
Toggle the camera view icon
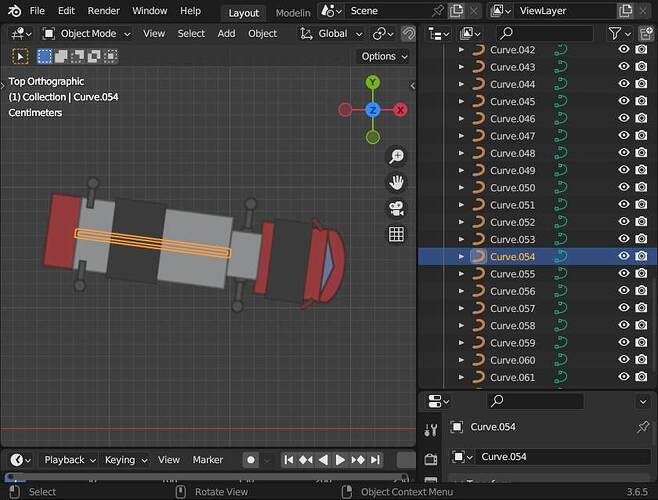click(x=396, y=208)
